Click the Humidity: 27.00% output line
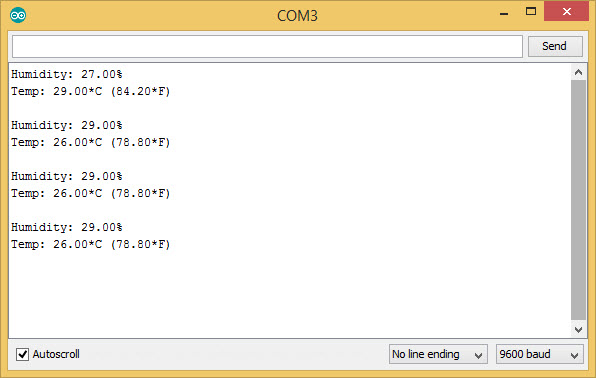 click(67, 74)
